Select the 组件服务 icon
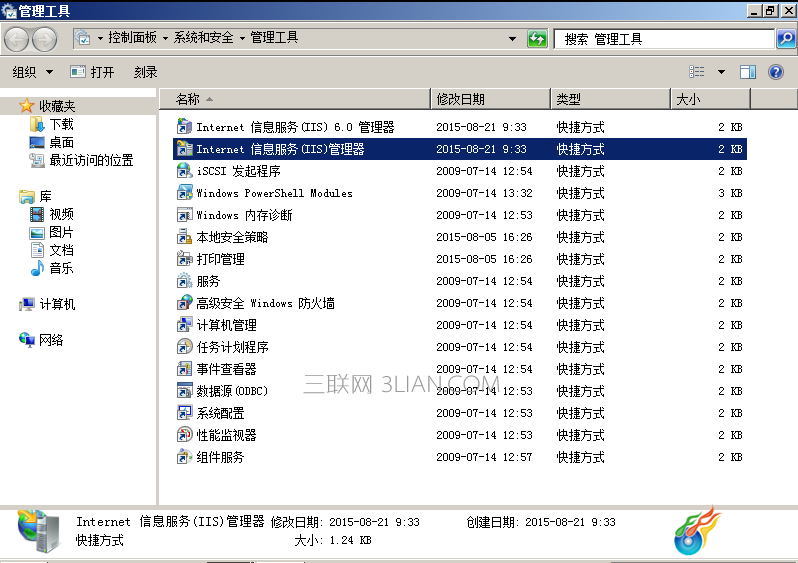 tap(184, 457)
